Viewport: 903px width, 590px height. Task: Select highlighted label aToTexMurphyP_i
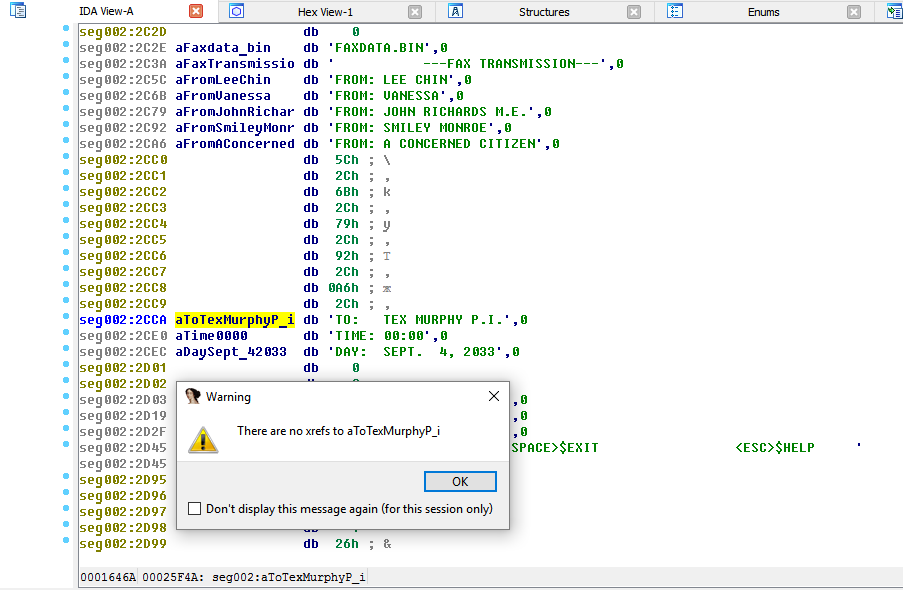(234, 320)
